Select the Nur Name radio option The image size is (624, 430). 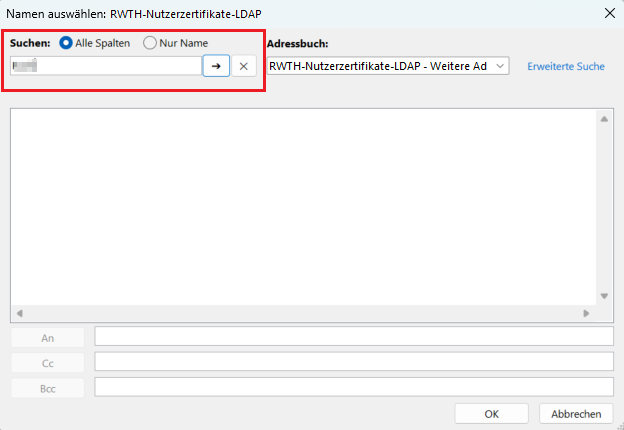click(x=150, y=44)
